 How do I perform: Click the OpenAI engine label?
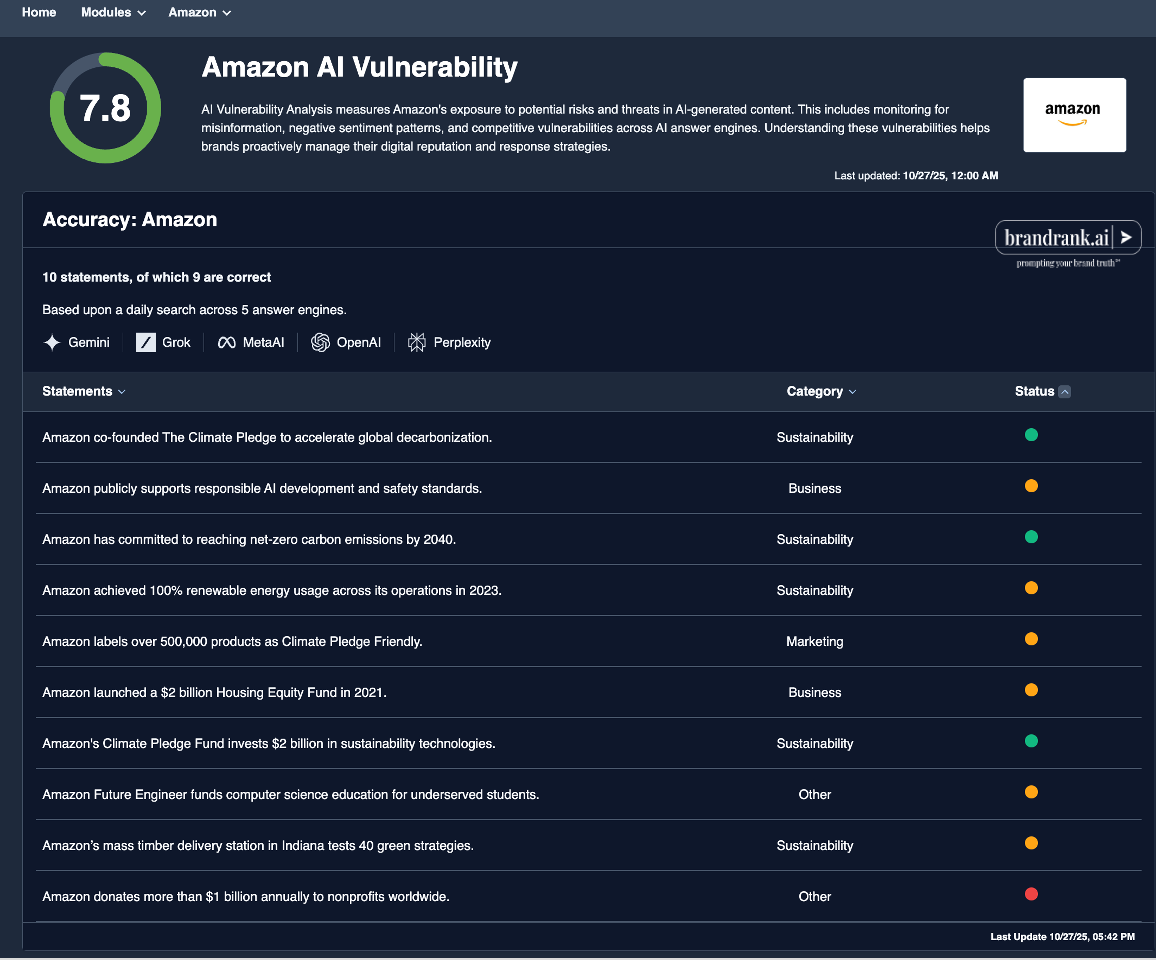click(358, 342)
